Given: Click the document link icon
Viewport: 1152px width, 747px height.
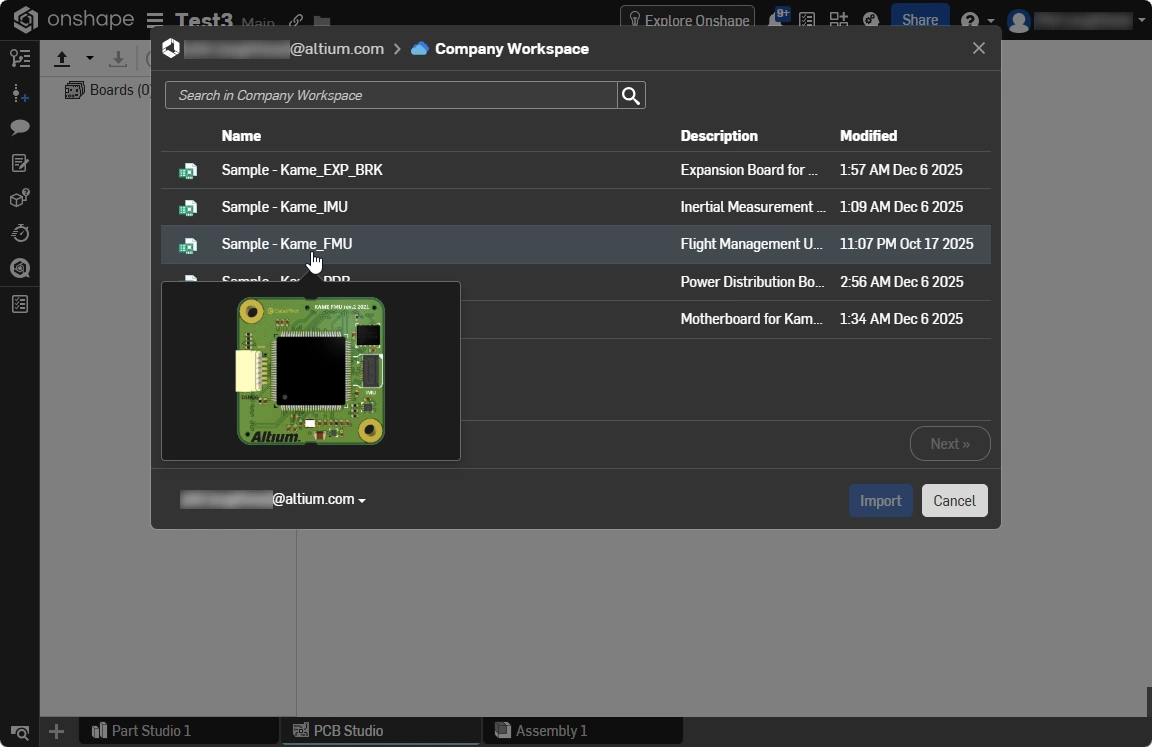Looking at the screenshot, I should click(296, 21).
